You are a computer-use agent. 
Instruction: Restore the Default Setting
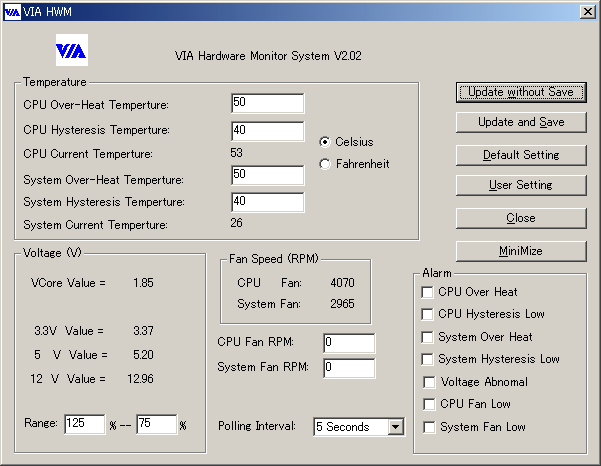521,155
